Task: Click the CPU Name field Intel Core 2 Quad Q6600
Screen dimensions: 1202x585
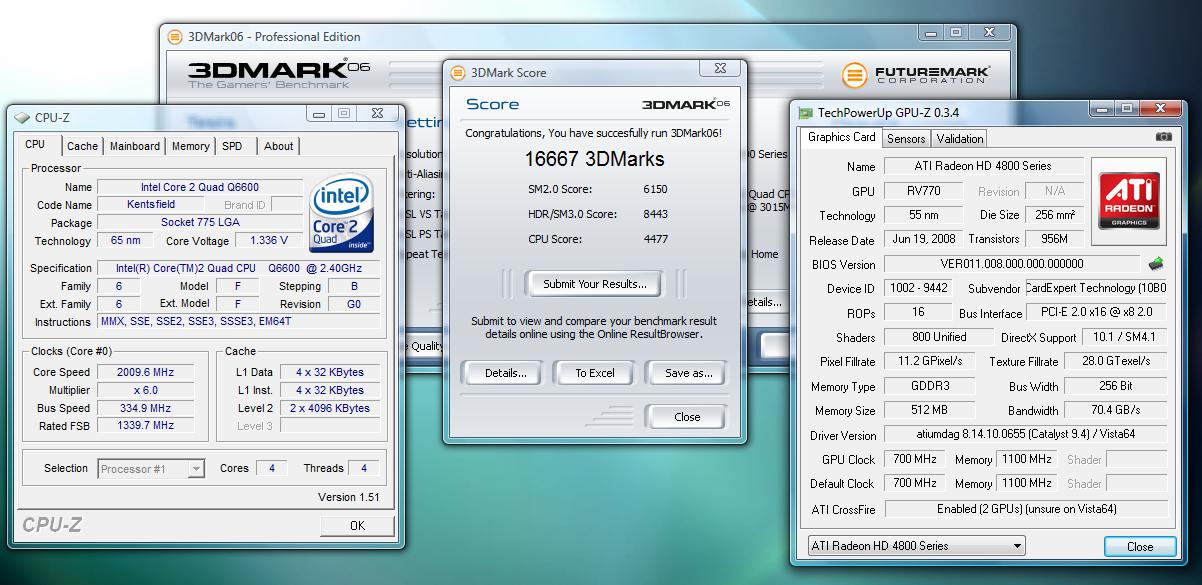Action: [x=200, y=187]
